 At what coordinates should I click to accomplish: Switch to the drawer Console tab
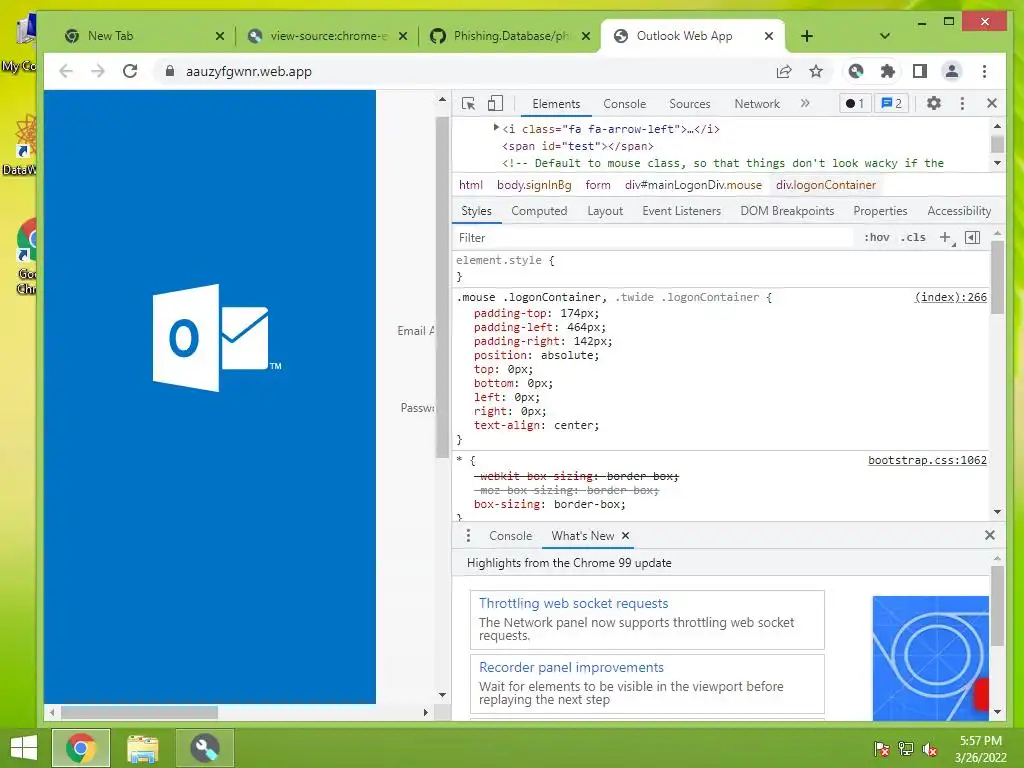tap(510, 536)
